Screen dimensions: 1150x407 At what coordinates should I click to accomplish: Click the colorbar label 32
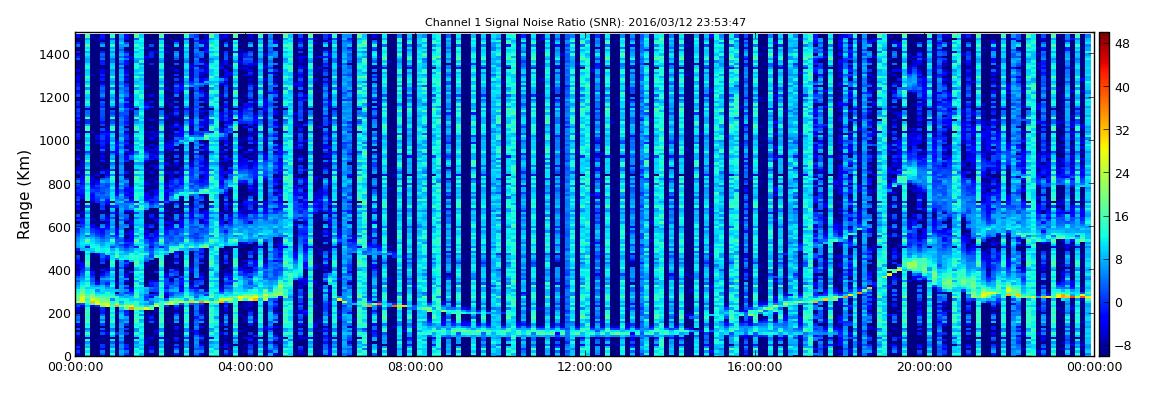click(1121, 131)
